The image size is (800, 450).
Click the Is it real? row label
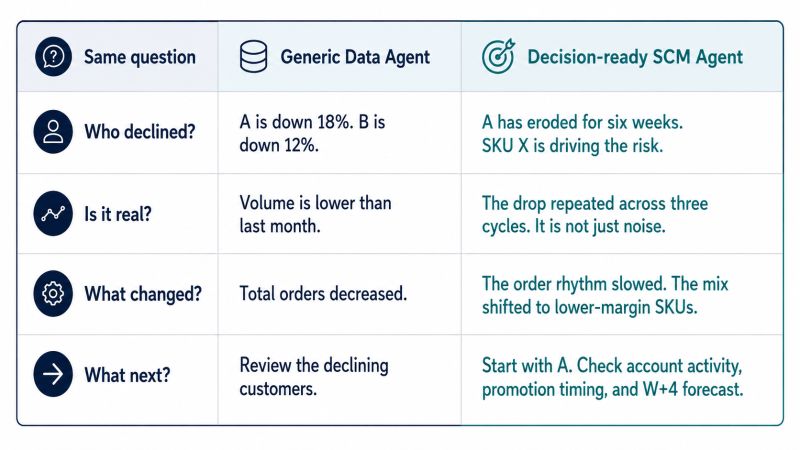click(118, 214)
